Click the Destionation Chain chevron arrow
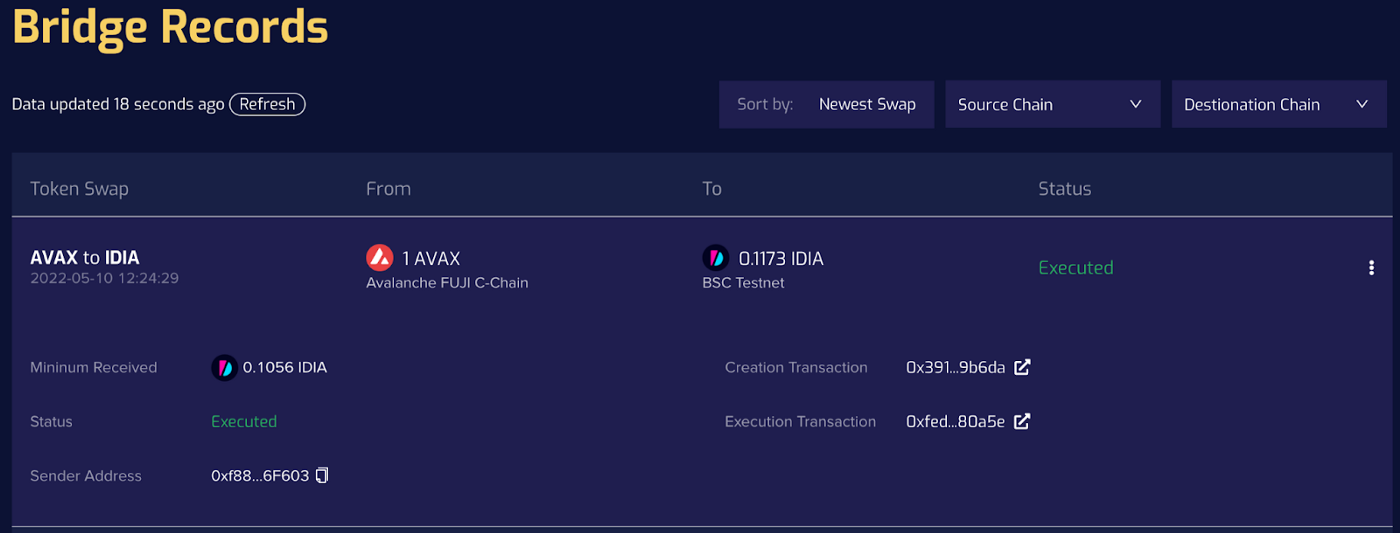Screen dimensions: 1400x533 1362,104
